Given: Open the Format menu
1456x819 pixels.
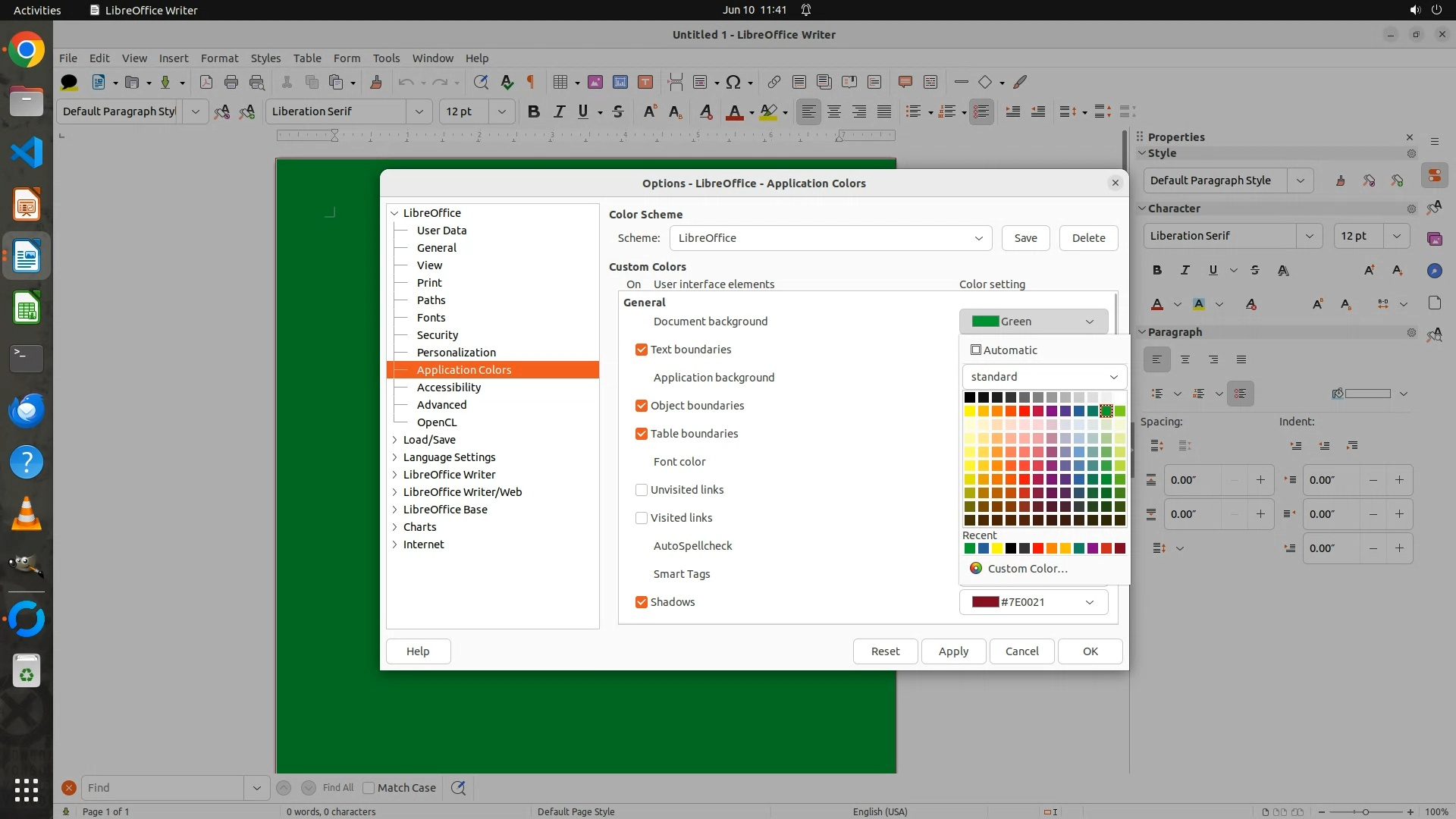Looking at the screenshot, I should pos(219,58).
